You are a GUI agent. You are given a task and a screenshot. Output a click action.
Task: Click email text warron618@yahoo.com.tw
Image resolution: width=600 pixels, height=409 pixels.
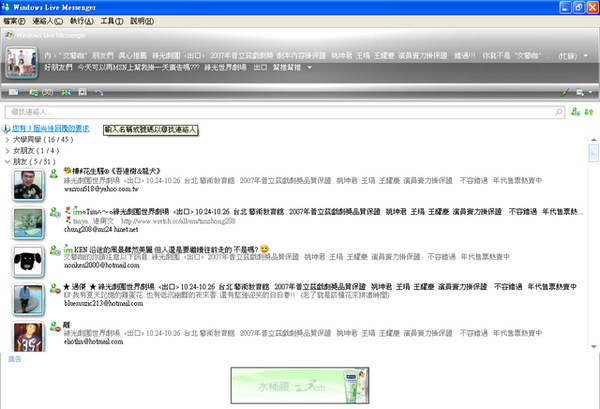point(101,189)
